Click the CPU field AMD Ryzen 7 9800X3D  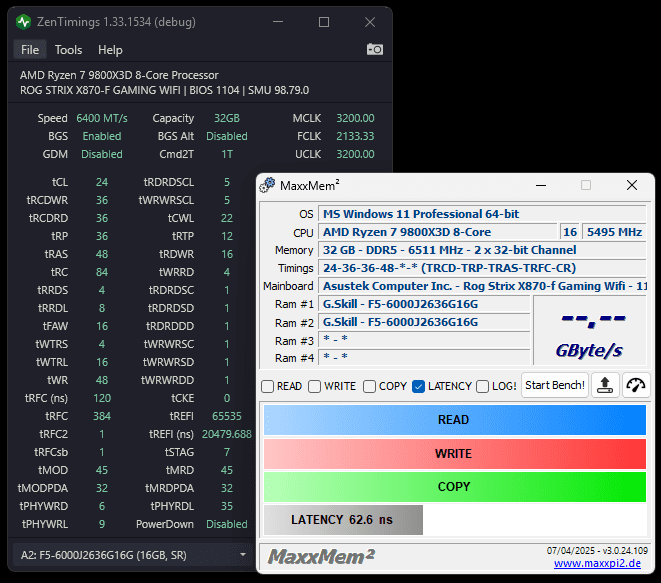(x=438, y=232)
